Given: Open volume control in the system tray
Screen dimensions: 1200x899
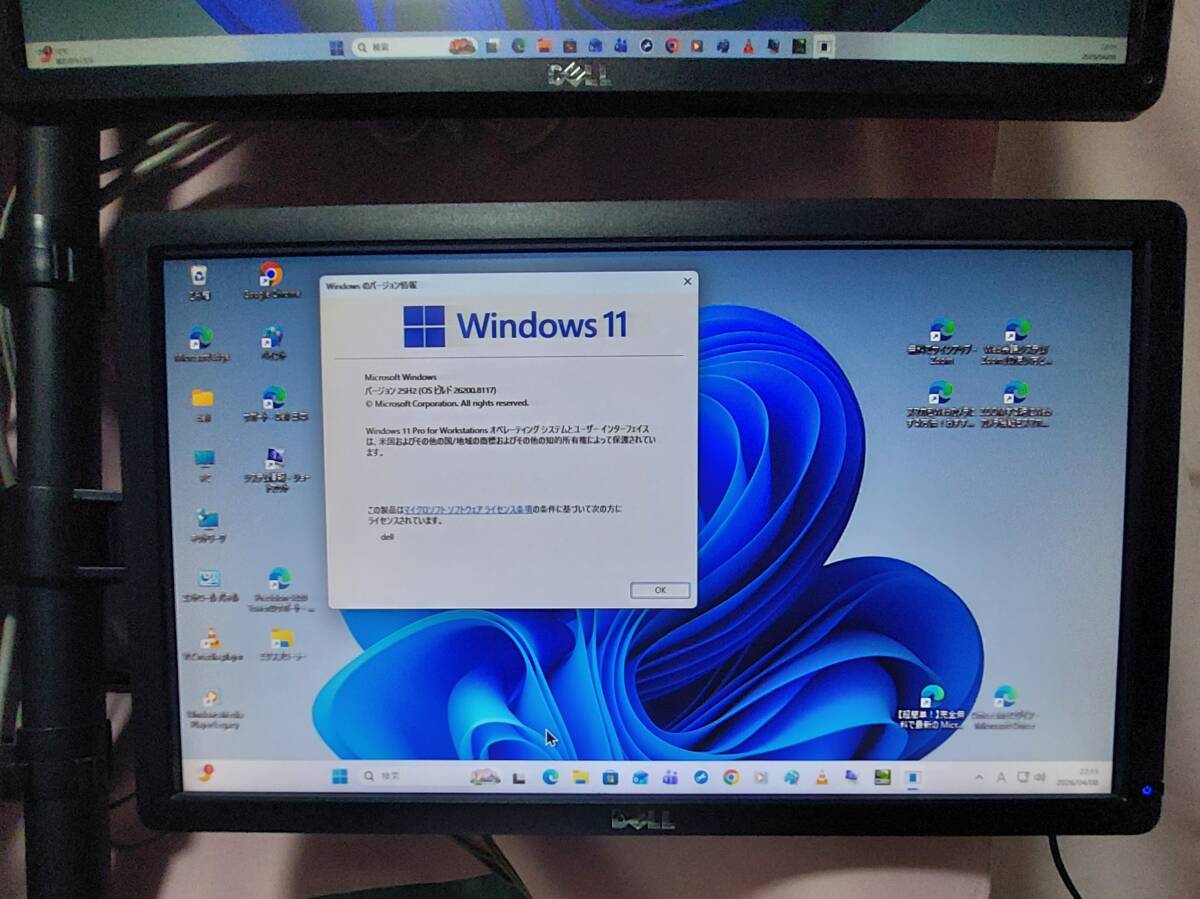Looking at the screenshot, I should click(x=1040, y=777).
